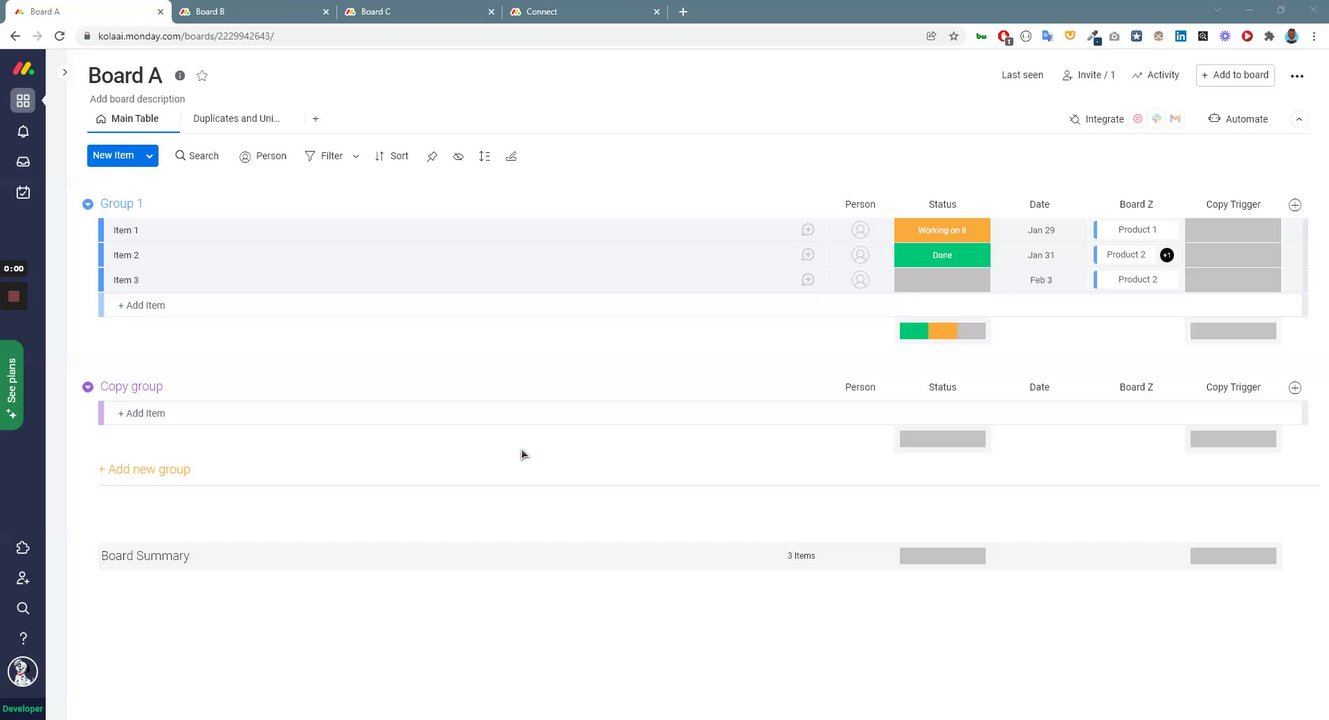Open the inbox icon in sidebar
Image resolution: width=1329 pixels, height=720 pixels.
(x=23, y=161)
